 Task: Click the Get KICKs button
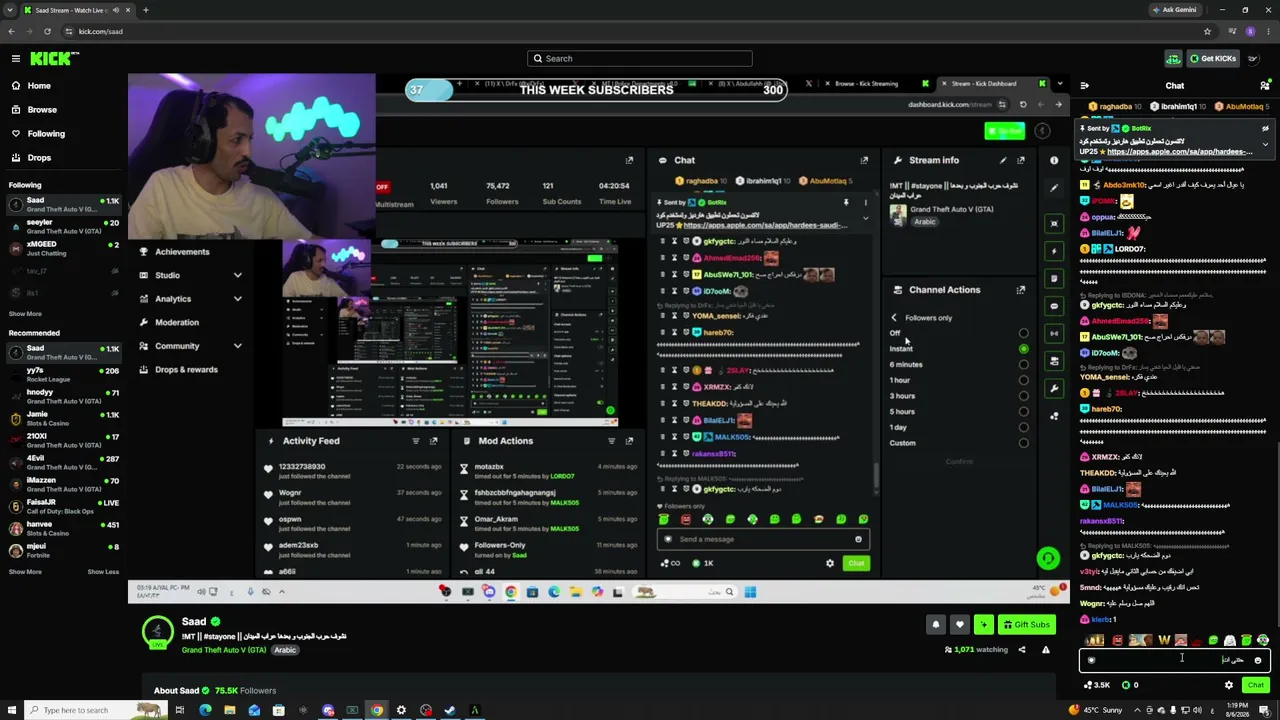tap(1213, 59)
